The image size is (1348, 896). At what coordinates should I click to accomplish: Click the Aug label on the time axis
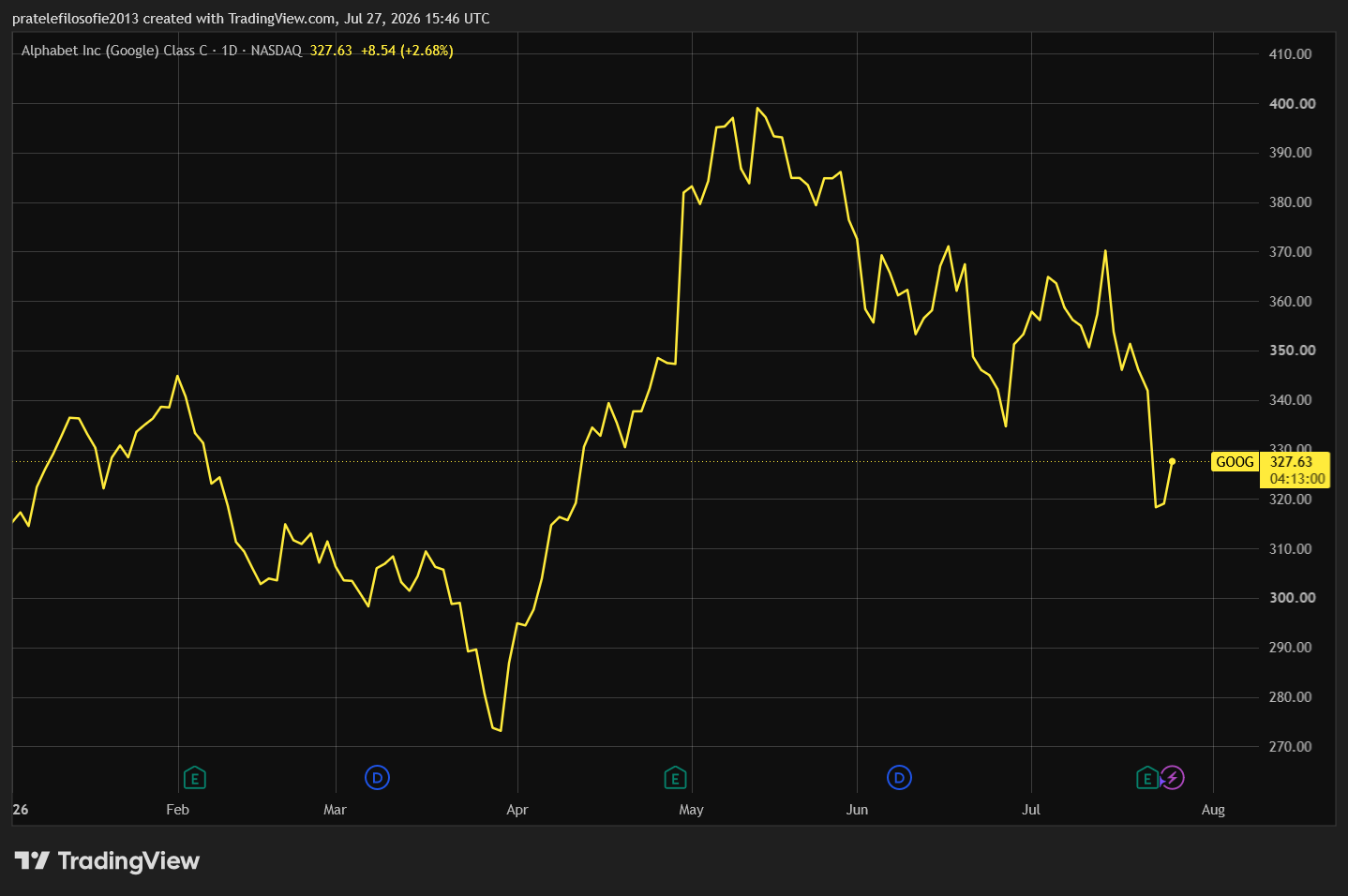pyautogui.click(x=1213, y=810)
